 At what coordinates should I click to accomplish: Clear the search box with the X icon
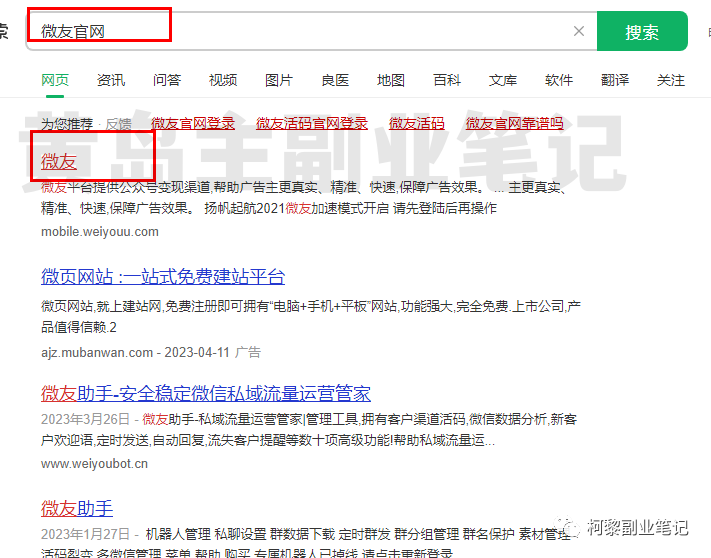(x=579, y=31)
